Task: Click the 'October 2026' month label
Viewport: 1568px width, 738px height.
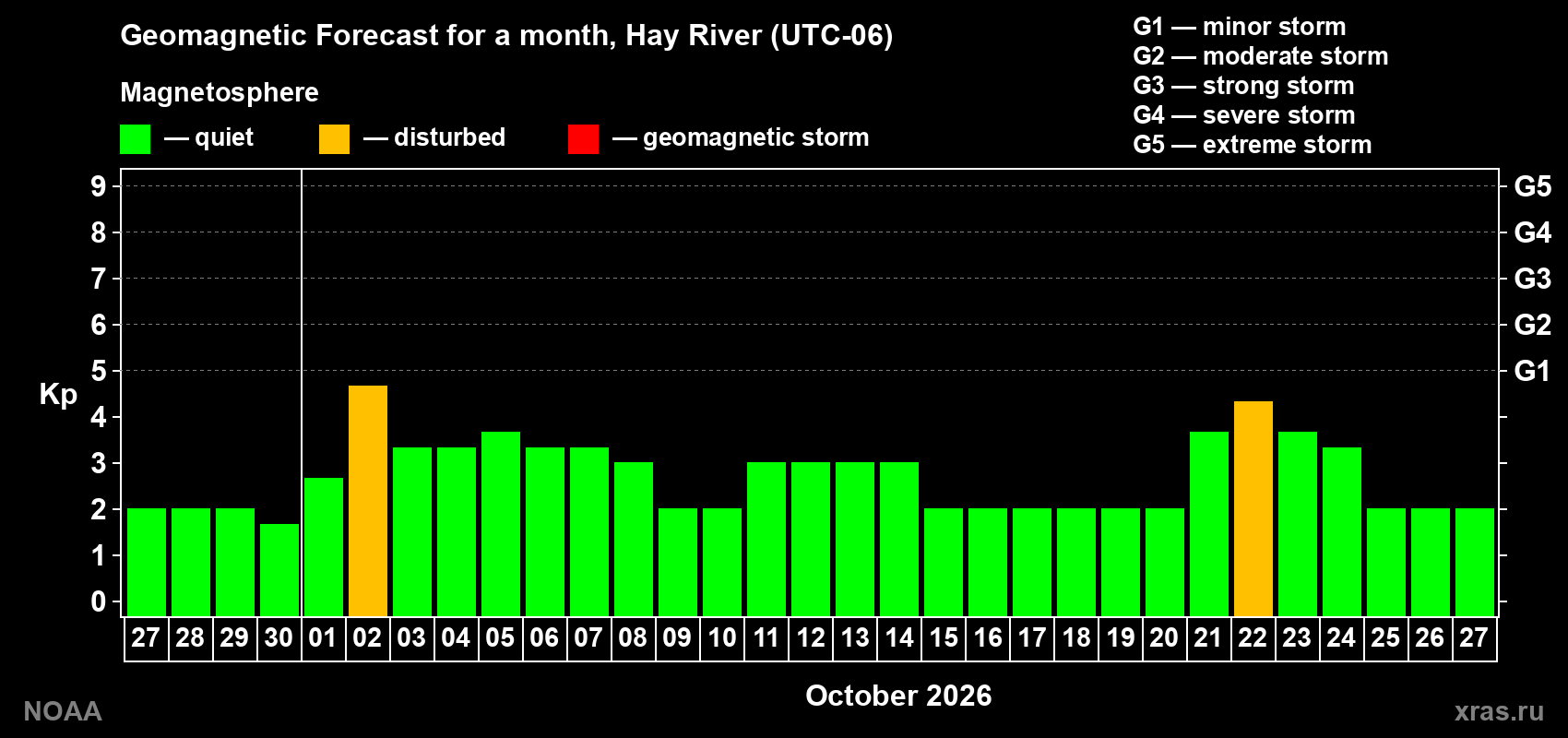Action: click(898, 696)
